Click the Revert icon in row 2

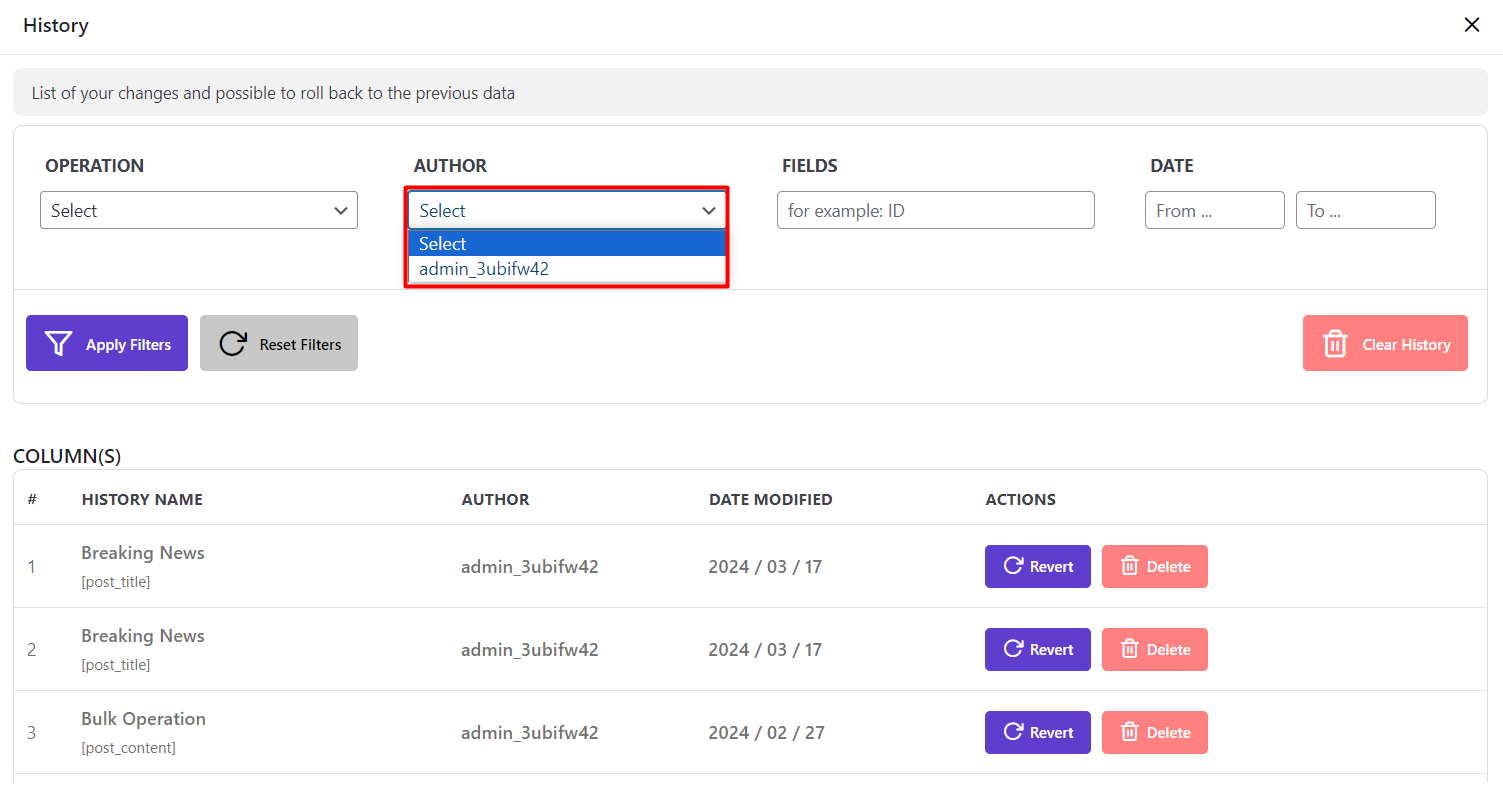pos(1012,649)
